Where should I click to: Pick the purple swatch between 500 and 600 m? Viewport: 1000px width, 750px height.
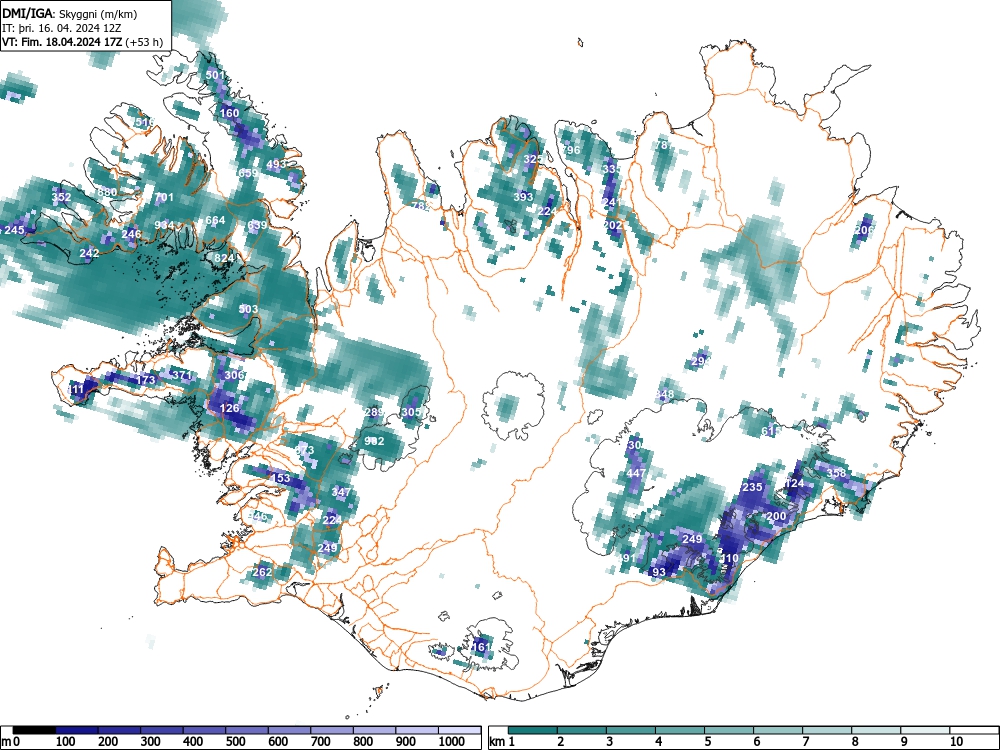pos(247,730)
